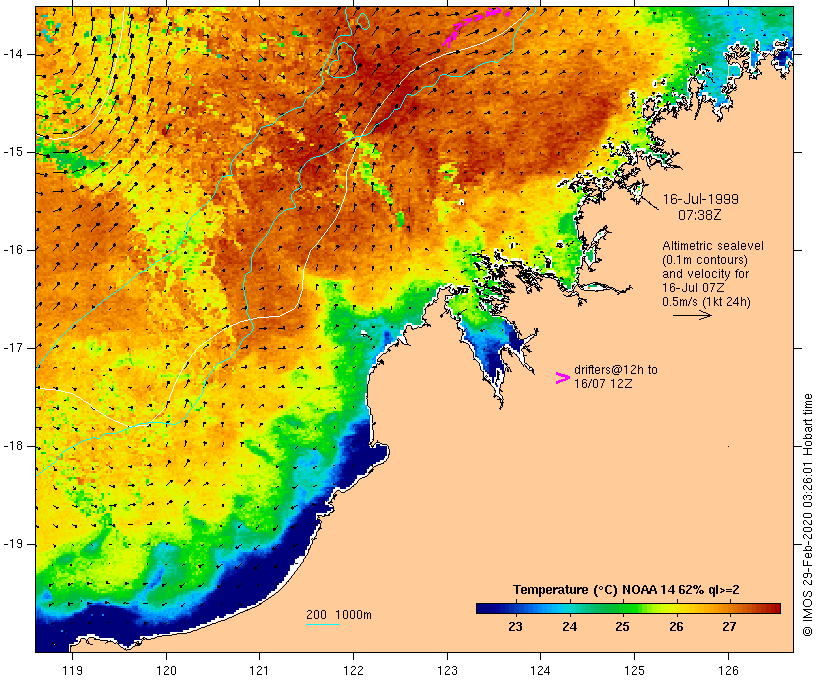Click the latitude label -17
This screenshot has width=820, height=680.
coord(12,348)
